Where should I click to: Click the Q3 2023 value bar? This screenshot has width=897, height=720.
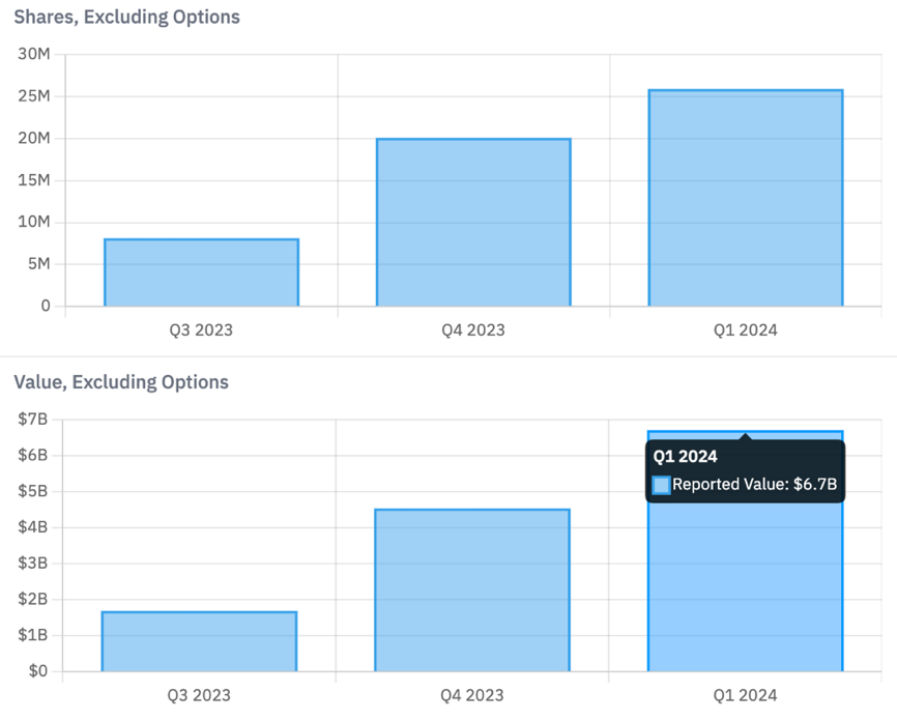[x=199, y=641]
